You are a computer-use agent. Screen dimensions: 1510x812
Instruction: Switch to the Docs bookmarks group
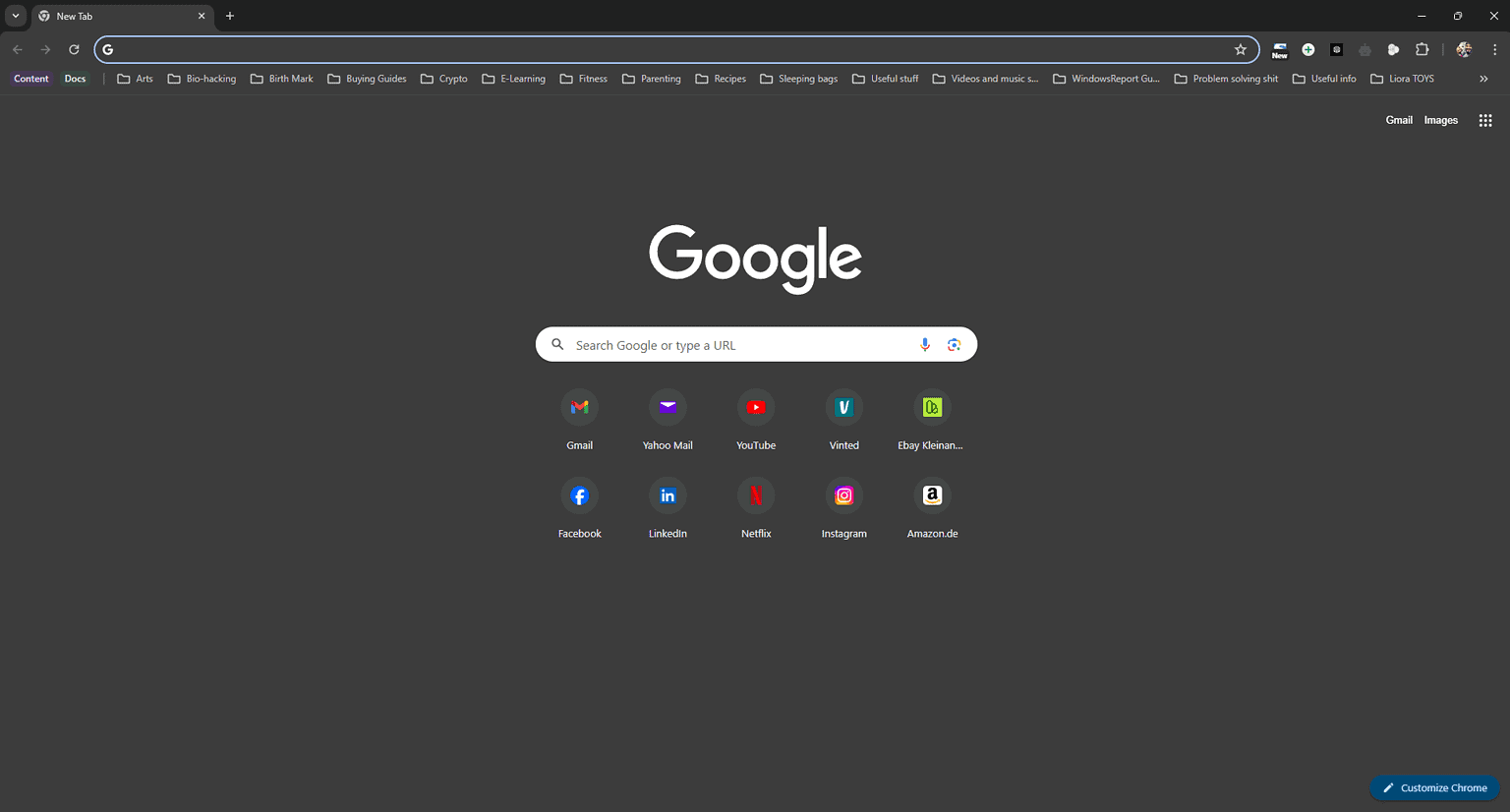(x=75, y=79)
